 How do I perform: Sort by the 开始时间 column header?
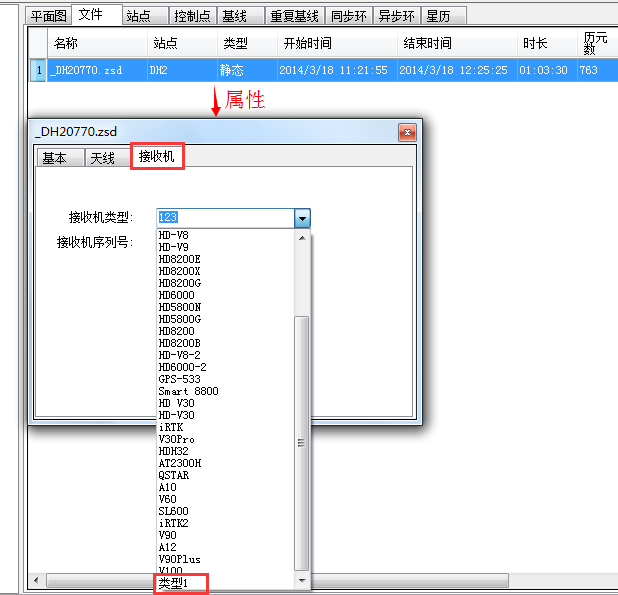point(337,43)
